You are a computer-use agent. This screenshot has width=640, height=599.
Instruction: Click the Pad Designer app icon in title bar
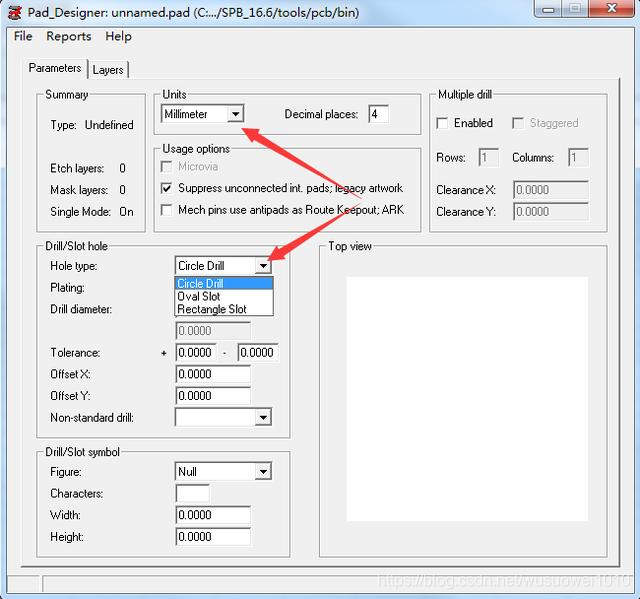(x=14, y=12)
